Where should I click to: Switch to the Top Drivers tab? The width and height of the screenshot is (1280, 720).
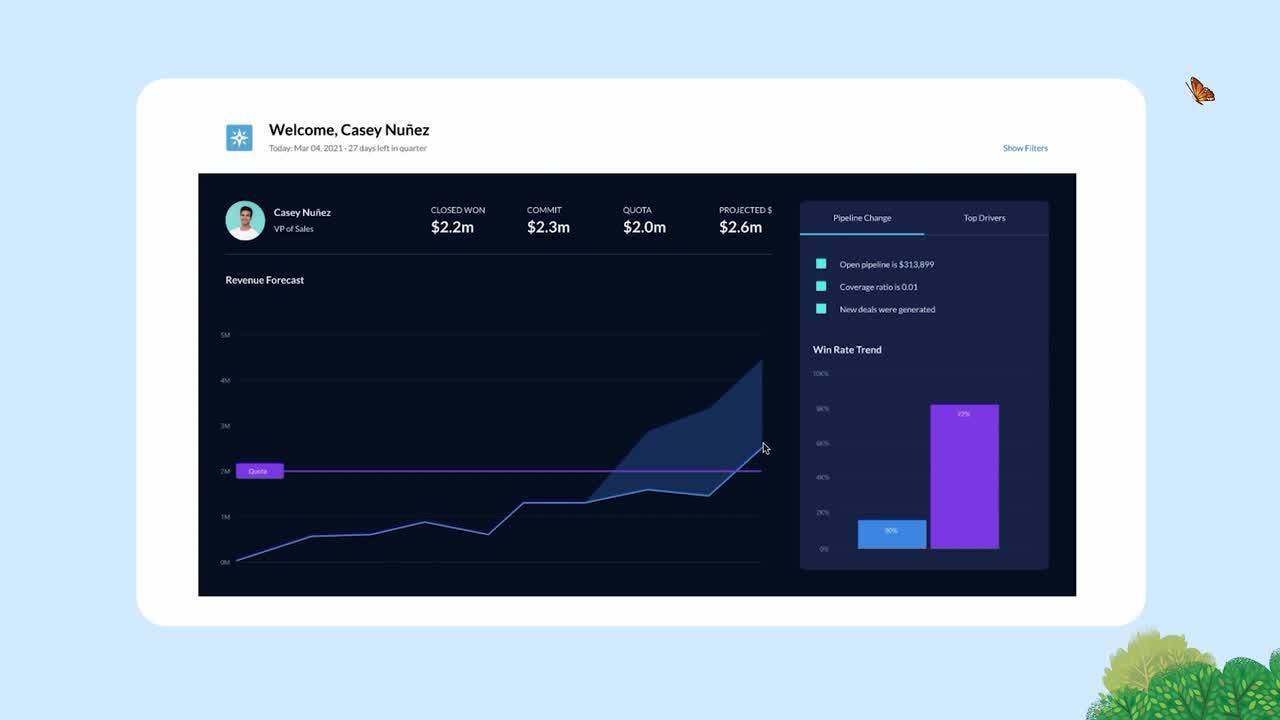point(984,217)
